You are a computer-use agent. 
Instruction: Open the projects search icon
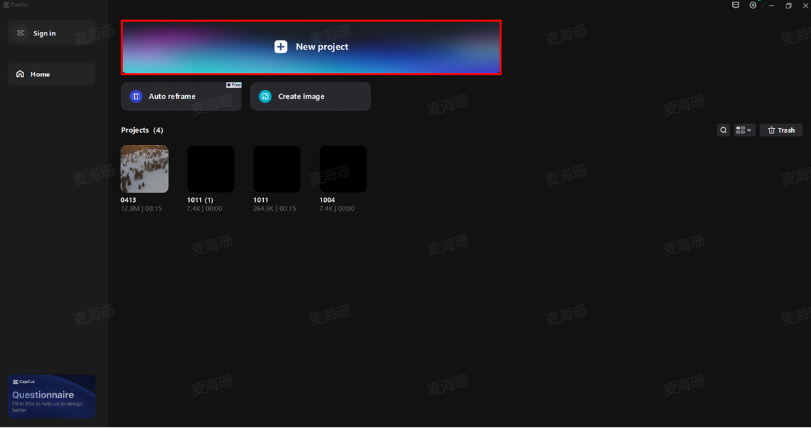[x=723, y=130]
